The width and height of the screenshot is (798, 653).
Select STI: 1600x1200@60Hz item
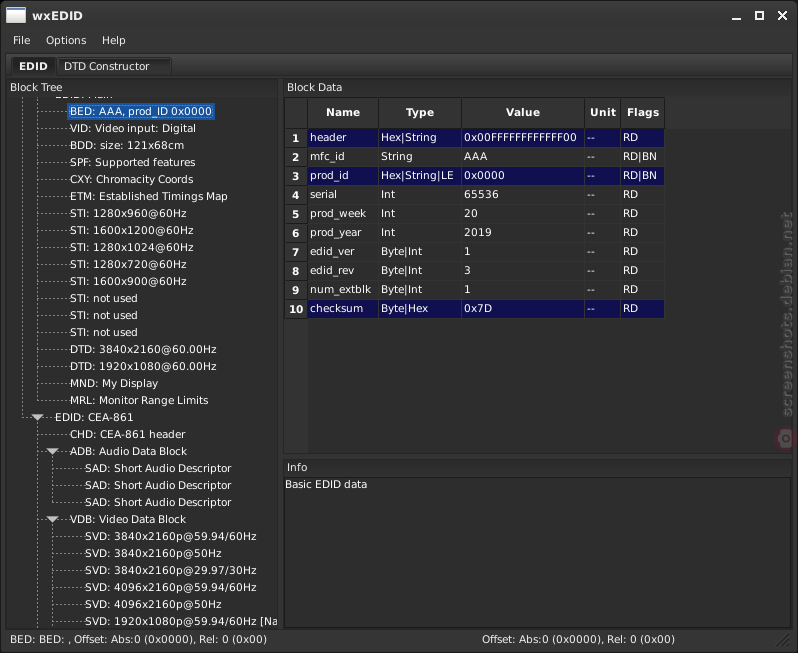click(132, 230)
